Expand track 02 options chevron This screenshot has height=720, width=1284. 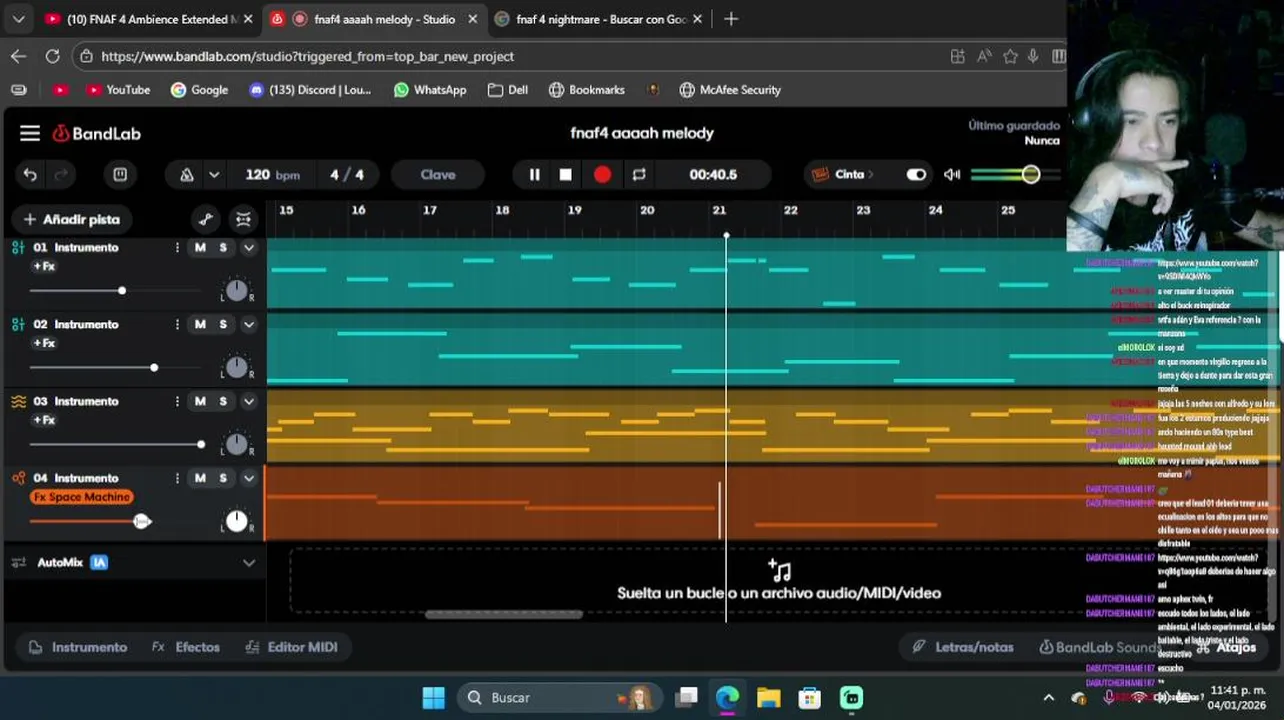[249, 324]
